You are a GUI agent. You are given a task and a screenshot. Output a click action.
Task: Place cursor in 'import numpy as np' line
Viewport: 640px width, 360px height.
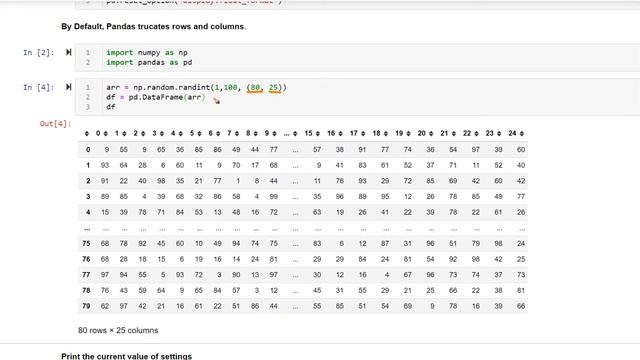point(147,53)
